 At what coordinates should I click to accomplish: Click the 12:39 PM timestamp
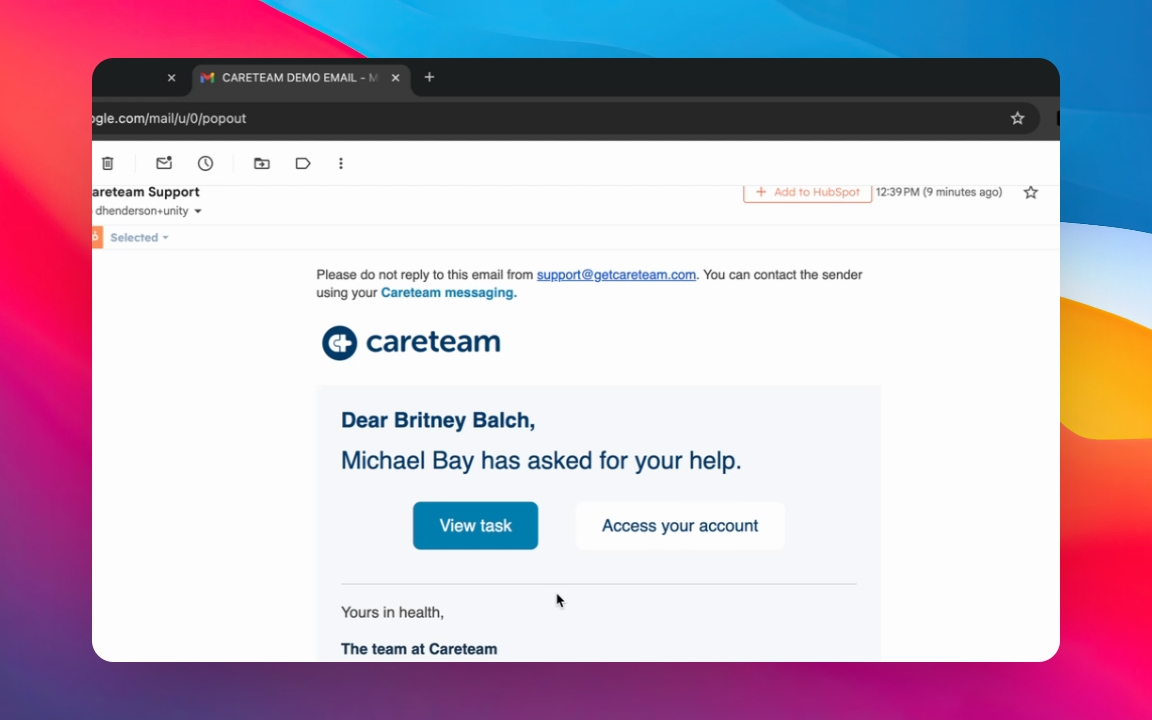click(939, 192)
